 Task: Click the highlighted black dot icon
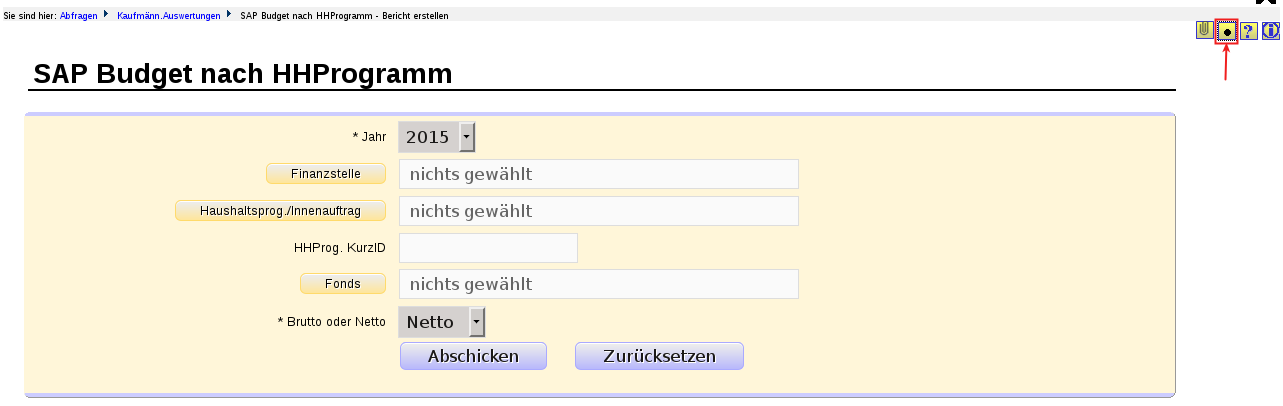point(1227,31)
